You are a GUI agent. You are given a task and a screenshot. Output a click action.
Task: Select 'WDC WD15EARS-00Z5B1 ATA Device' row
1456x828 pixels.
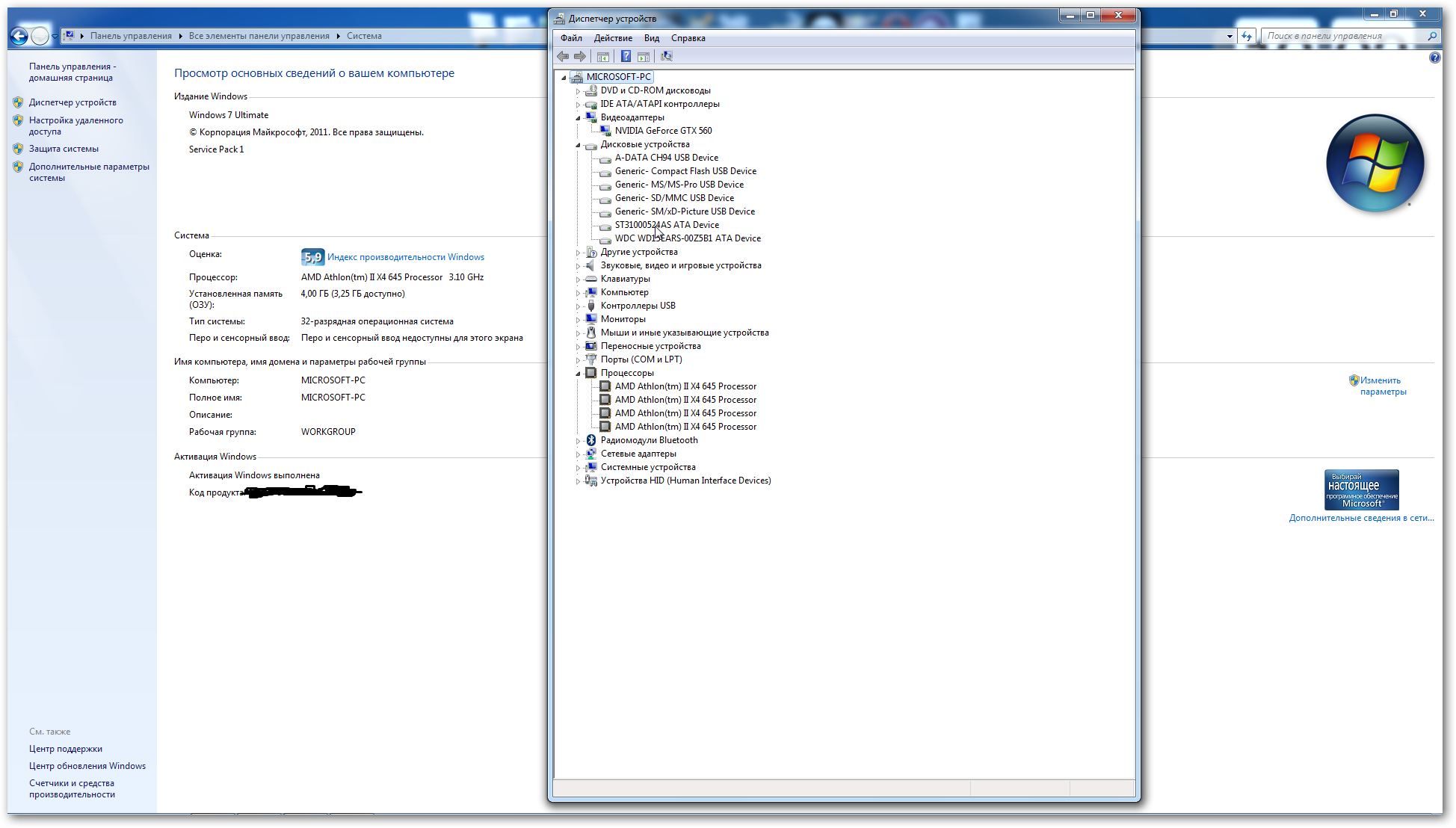[688, 238]
